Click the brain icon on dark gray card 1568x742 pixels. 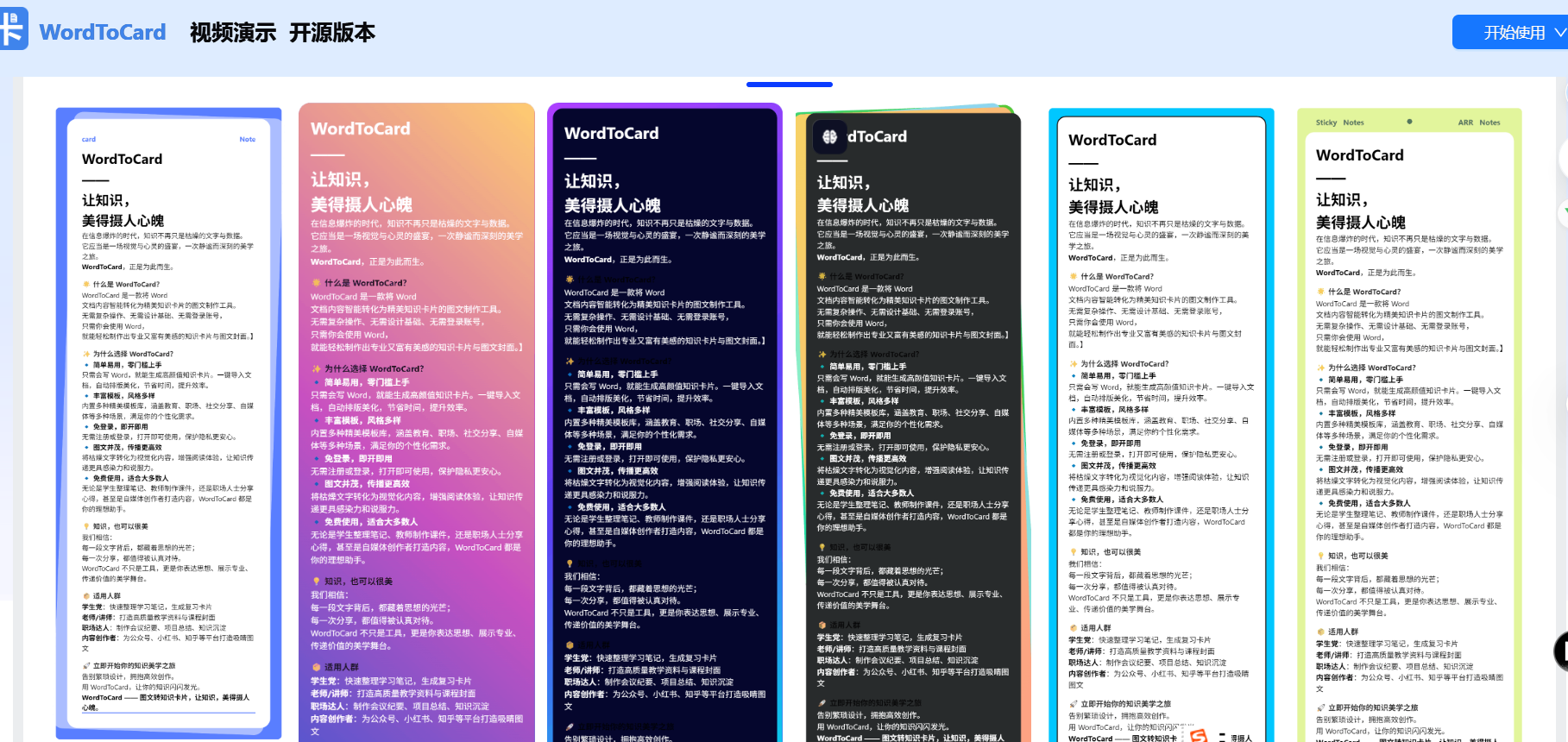[829, 136]
